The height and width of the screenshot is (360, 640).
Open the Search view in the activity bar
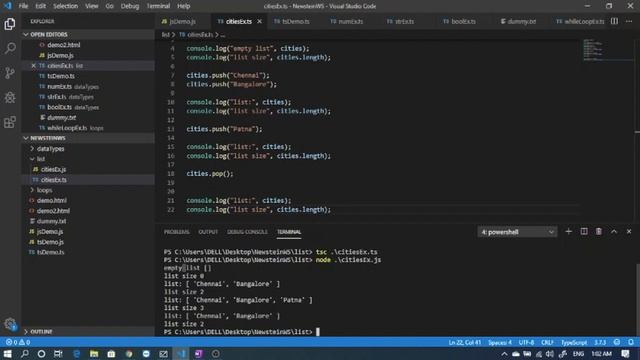[10, 48]
